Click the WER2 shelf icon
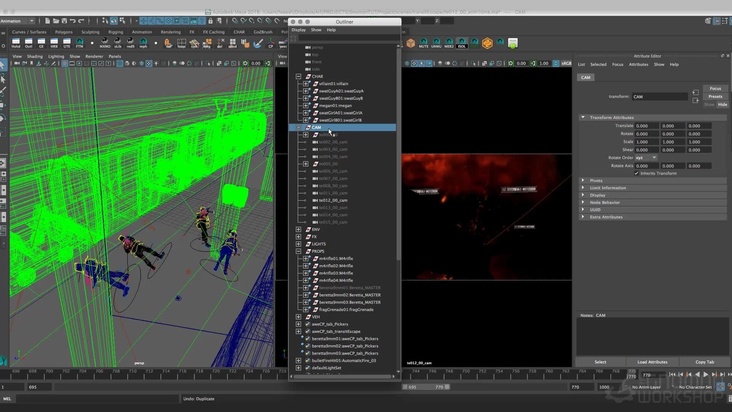 tap(449, 43)
